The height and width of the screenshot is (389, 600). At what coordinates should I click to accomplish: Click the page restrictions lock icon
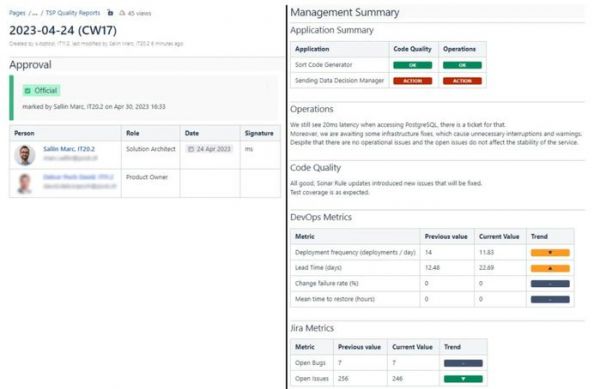pos(110,13)
